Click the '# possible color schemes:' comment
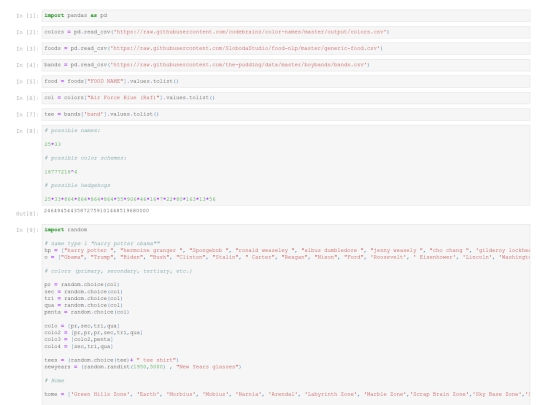Image resolution: width=540 pixels, height=405 pixels. [x=85, y=158]
